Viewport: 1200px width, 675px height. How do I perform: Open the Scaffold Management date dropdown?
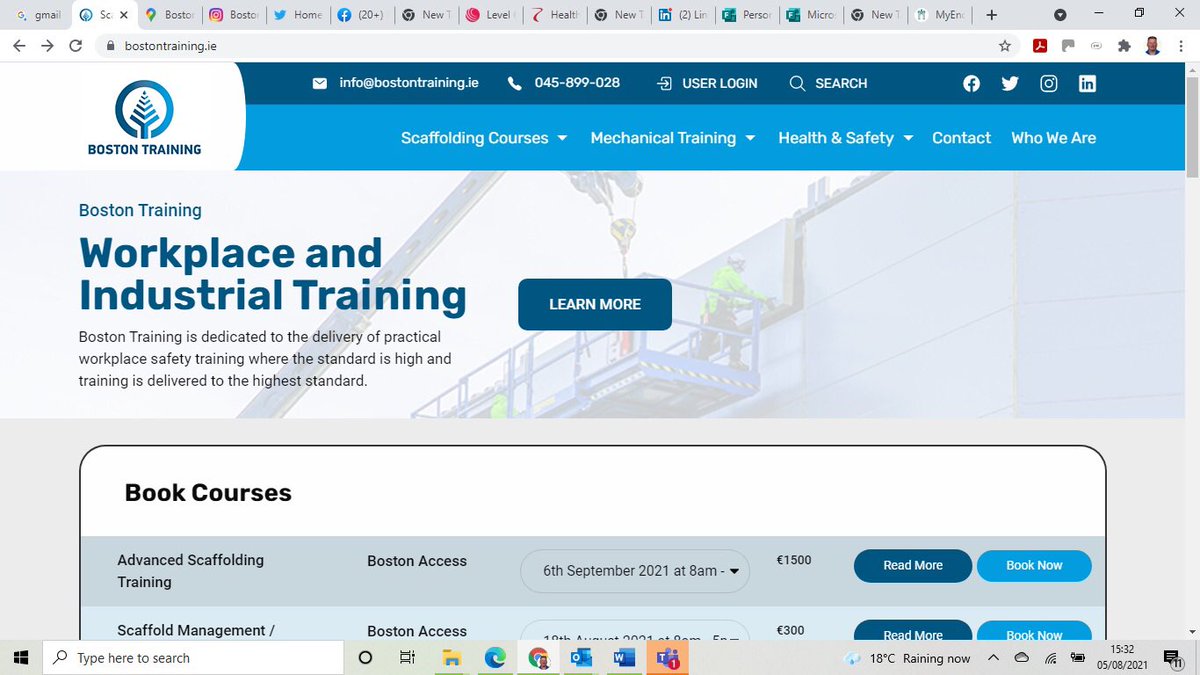(635, 632)
